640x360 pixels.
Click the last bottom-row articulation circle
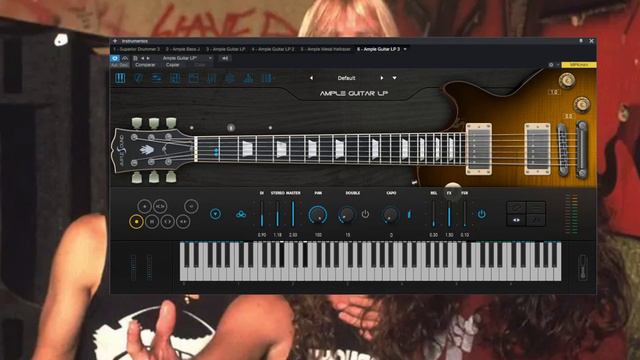point(183,222)
